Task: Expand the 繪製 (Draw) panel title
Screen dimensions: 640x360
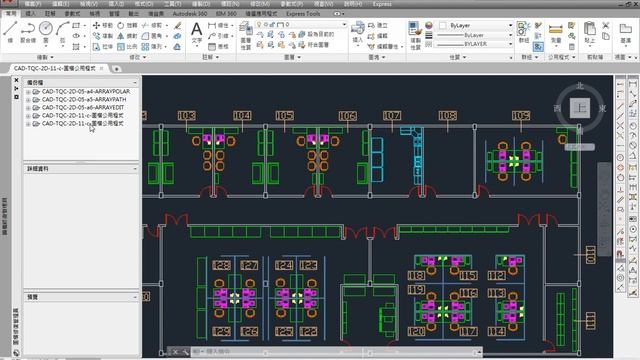Action: point(45,57)
